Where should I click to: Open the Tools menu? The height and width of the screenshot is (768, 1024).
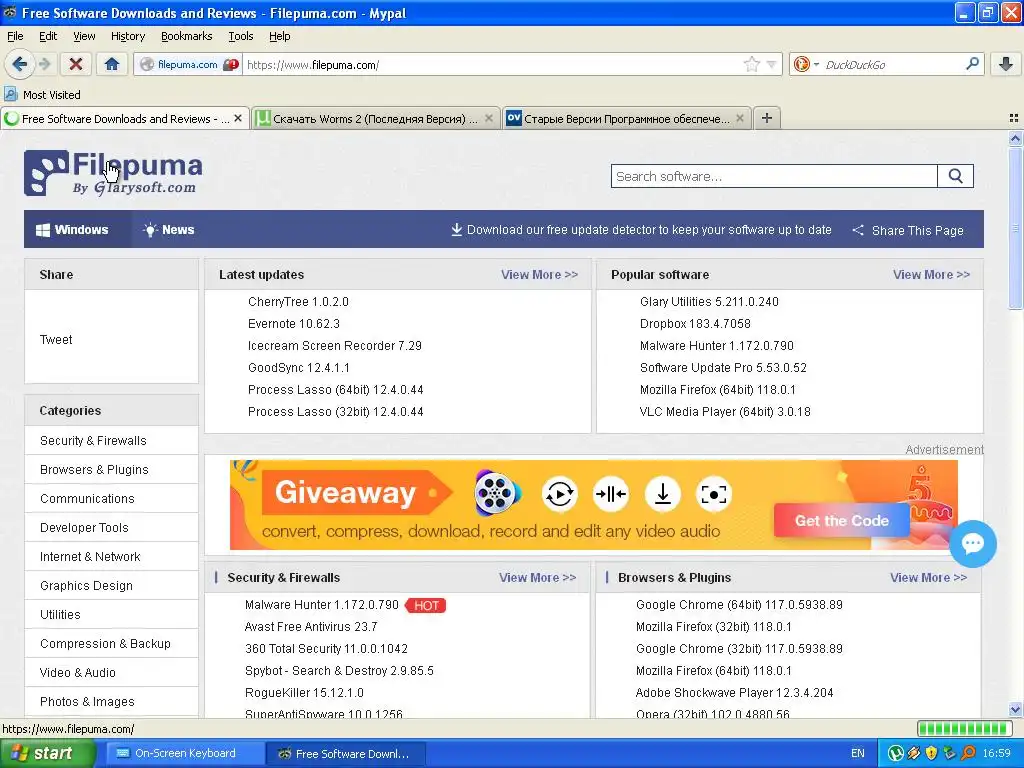(241, 36)
